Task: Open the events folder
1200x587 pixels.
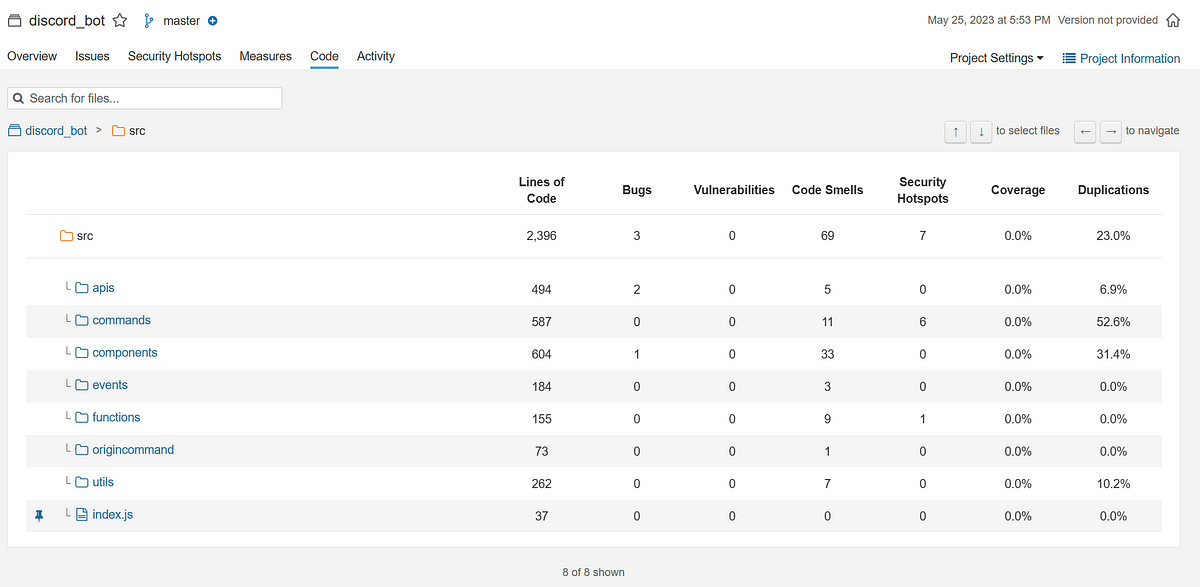Action: [x=110, y=385]
